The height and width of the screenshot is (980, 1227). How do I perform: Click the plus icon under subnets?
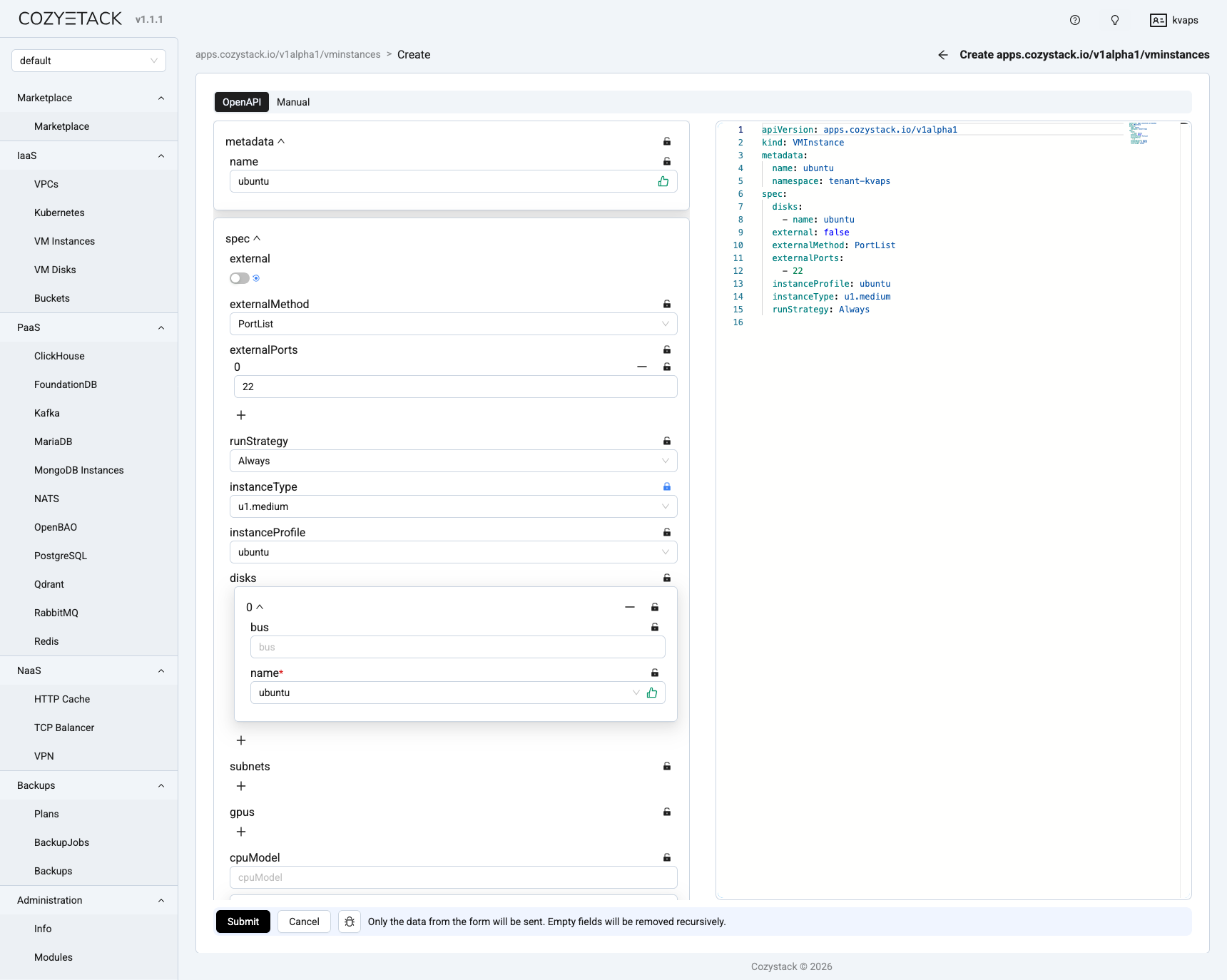(241, 786)
